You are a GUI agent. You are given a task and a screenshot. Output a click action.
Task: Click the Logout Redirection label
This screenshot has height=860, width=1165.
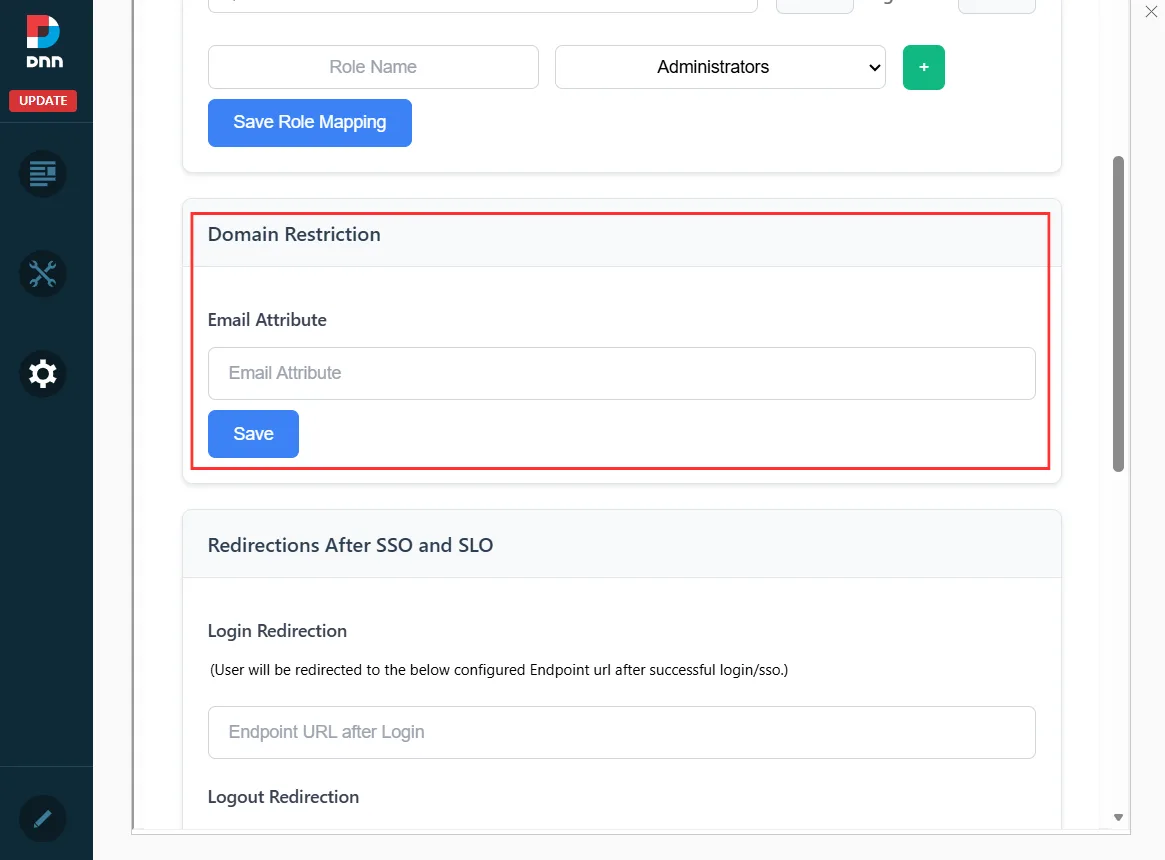point(283,797)
